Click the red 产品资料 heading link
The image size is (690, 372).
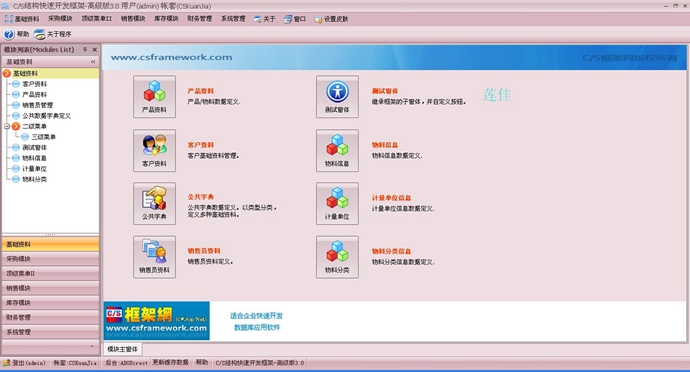[201, 91]
